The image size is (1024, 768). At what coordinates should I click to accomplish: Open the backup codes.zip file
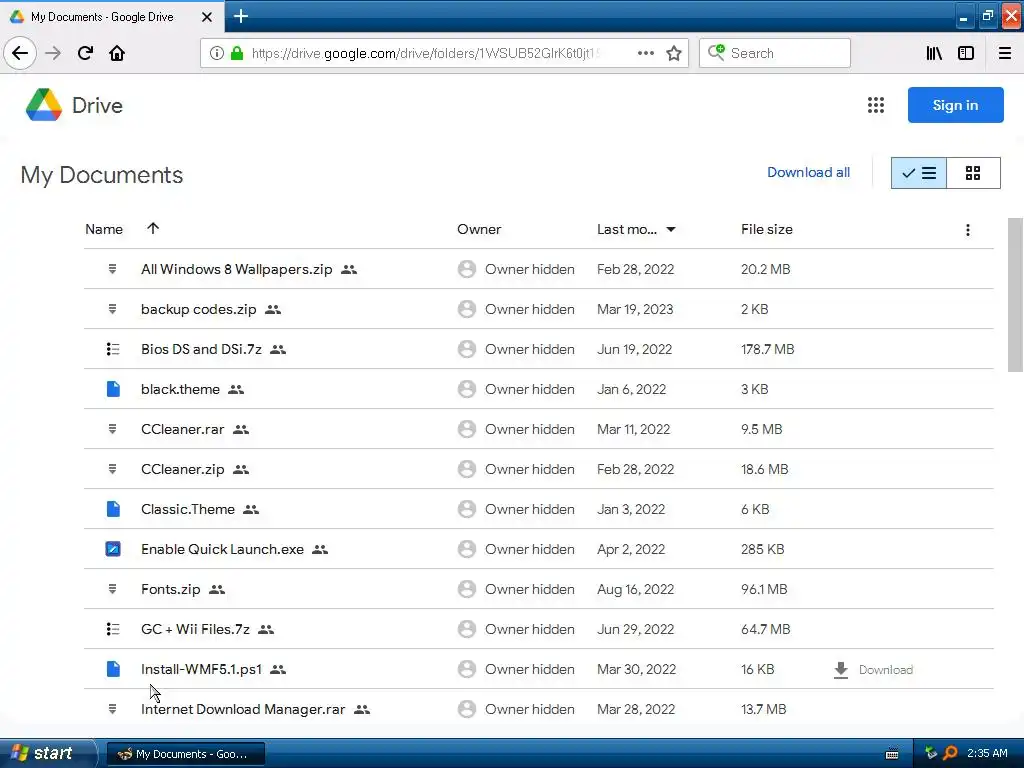pyautogui.click(x=199, y=310)
